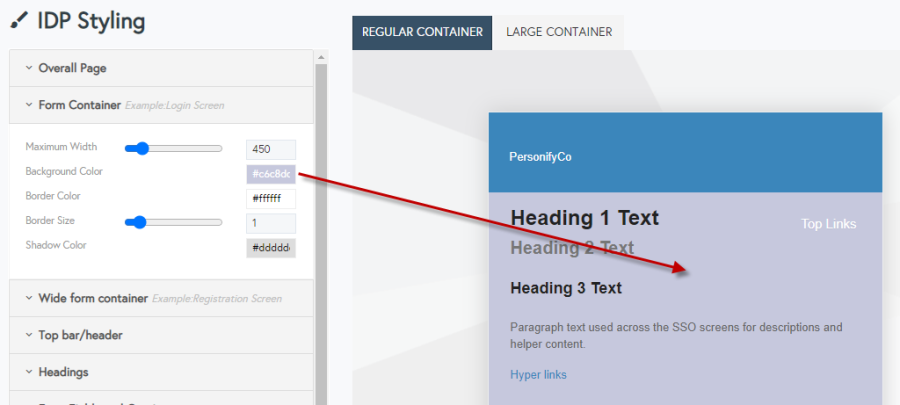Click the Border Size label
The image size is (900, 405).
50,220
